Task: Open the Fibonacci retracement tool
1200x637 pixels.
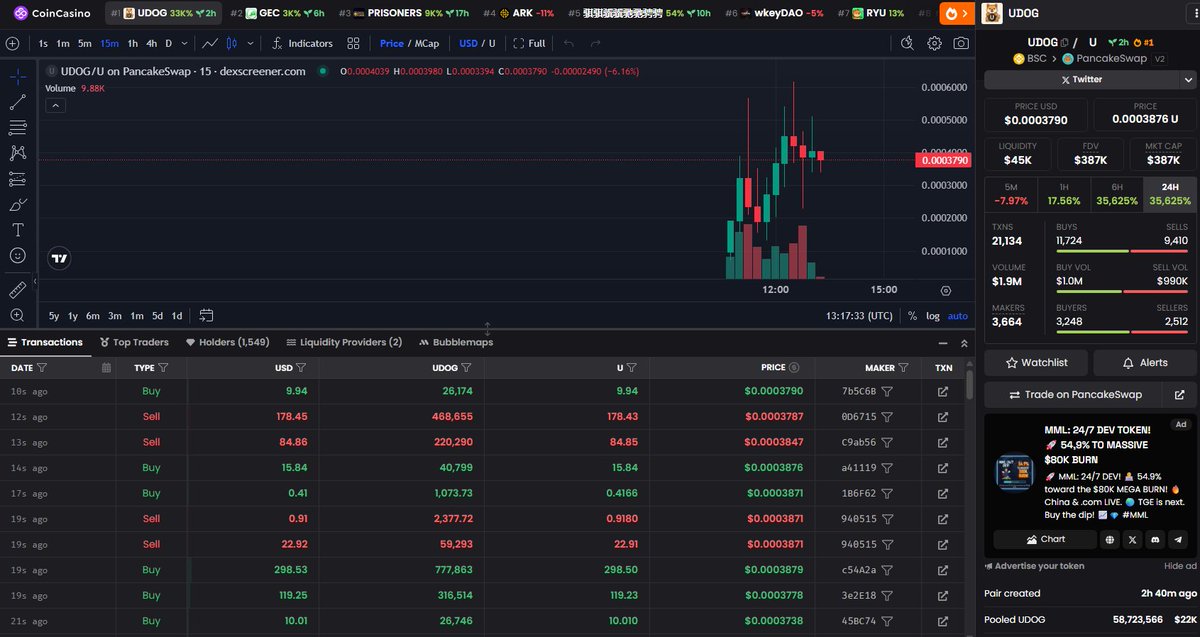Action: tap(17, 128)
